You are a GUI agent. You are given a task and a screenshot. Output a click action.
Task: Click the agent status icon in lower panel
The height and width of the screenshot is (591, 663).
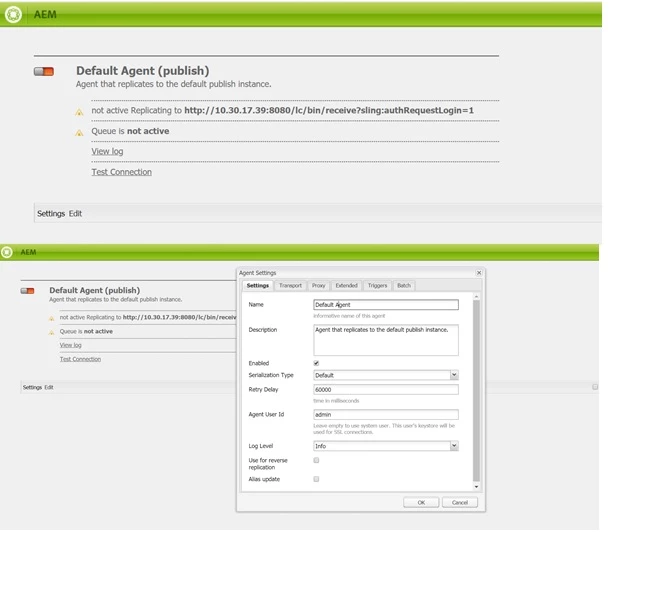pos(27,291)
